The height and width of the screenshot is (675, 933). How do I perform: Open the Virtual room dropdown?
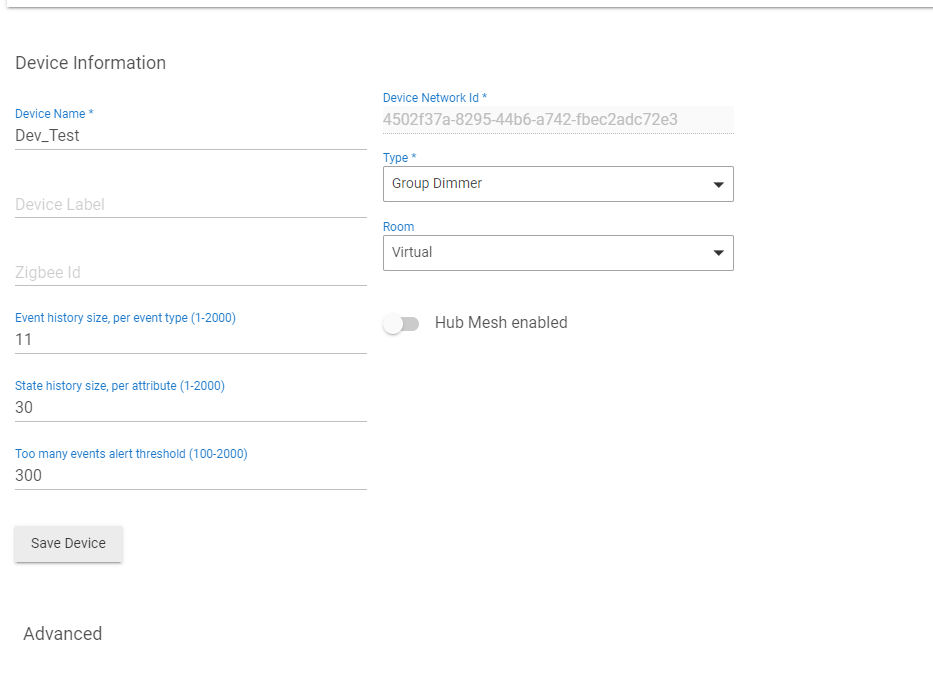click(558, 253)
